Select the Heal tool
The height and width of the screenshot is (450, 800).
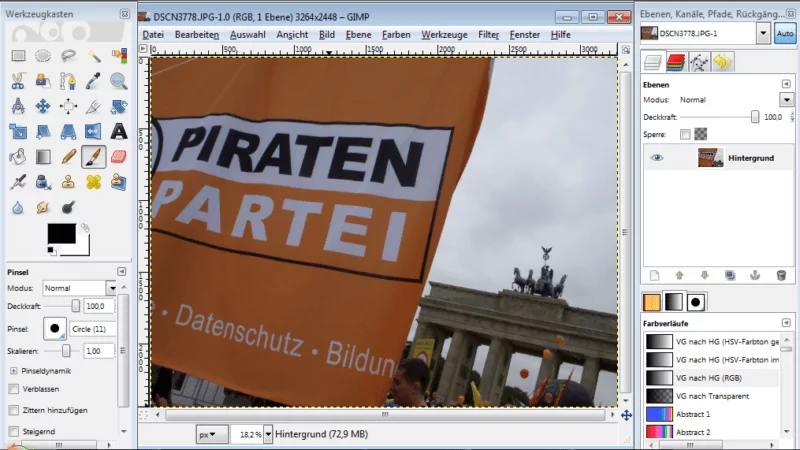(93, 182)
